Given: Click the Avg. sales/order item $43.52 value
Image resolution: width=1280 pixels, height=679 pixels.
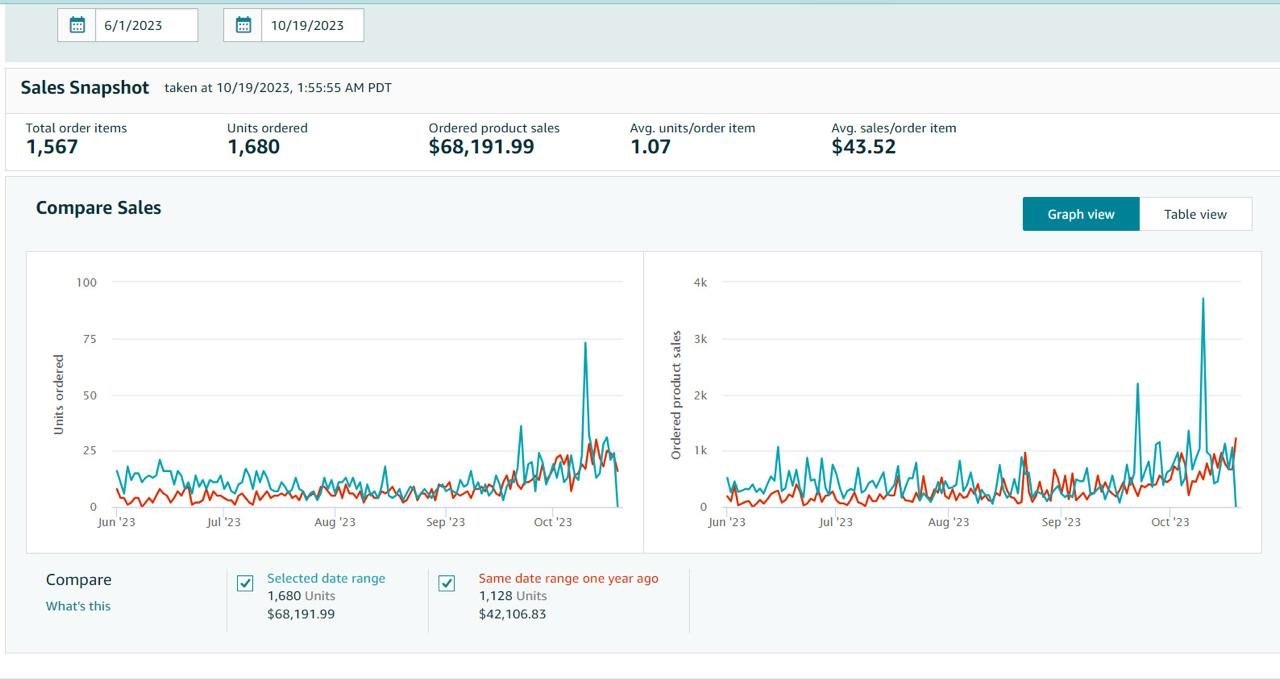Looking at the screenshot, I should [x=863, y=147].
